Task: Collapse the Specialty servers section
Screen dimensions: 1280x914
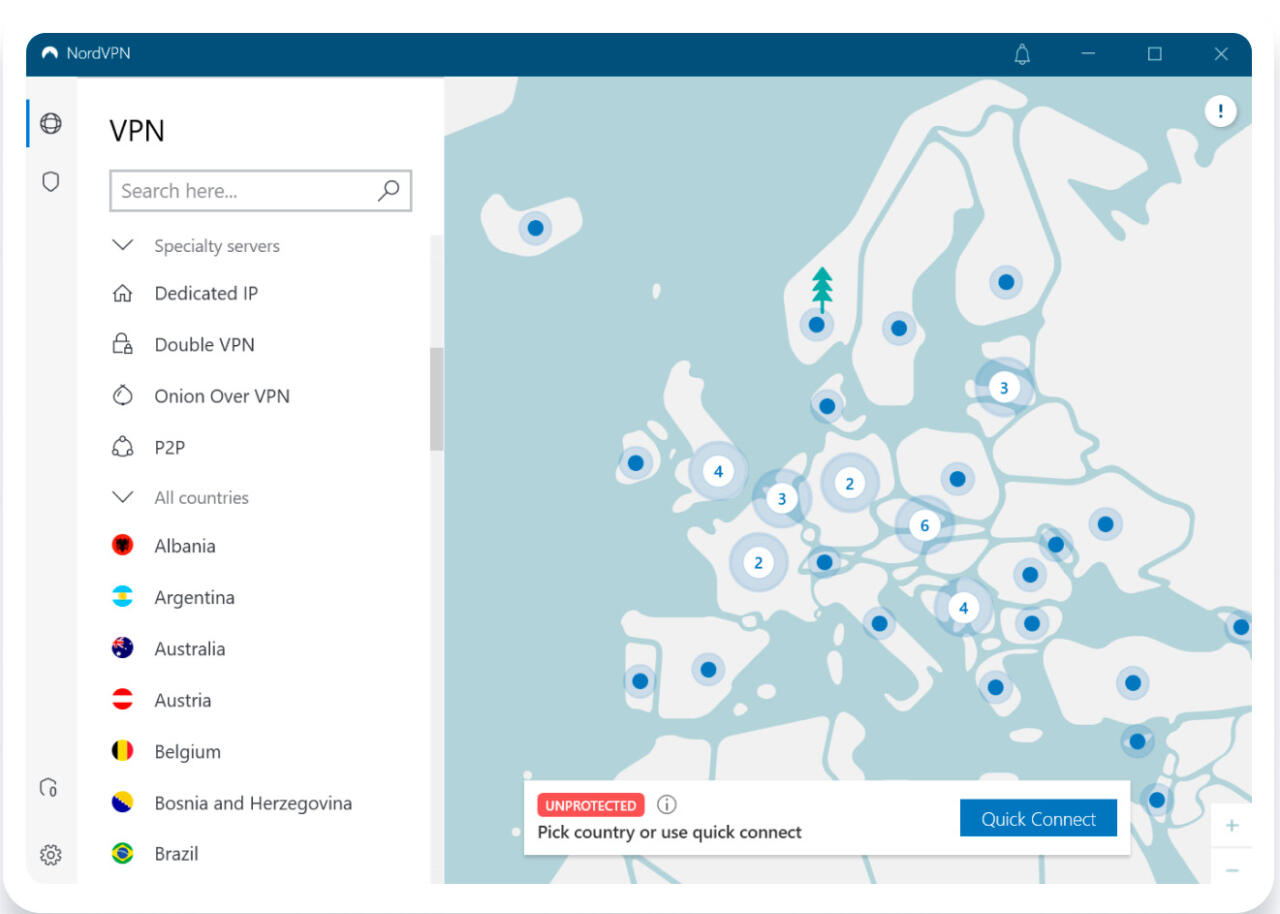Action: pyautogui.click(x=123, y=245)
